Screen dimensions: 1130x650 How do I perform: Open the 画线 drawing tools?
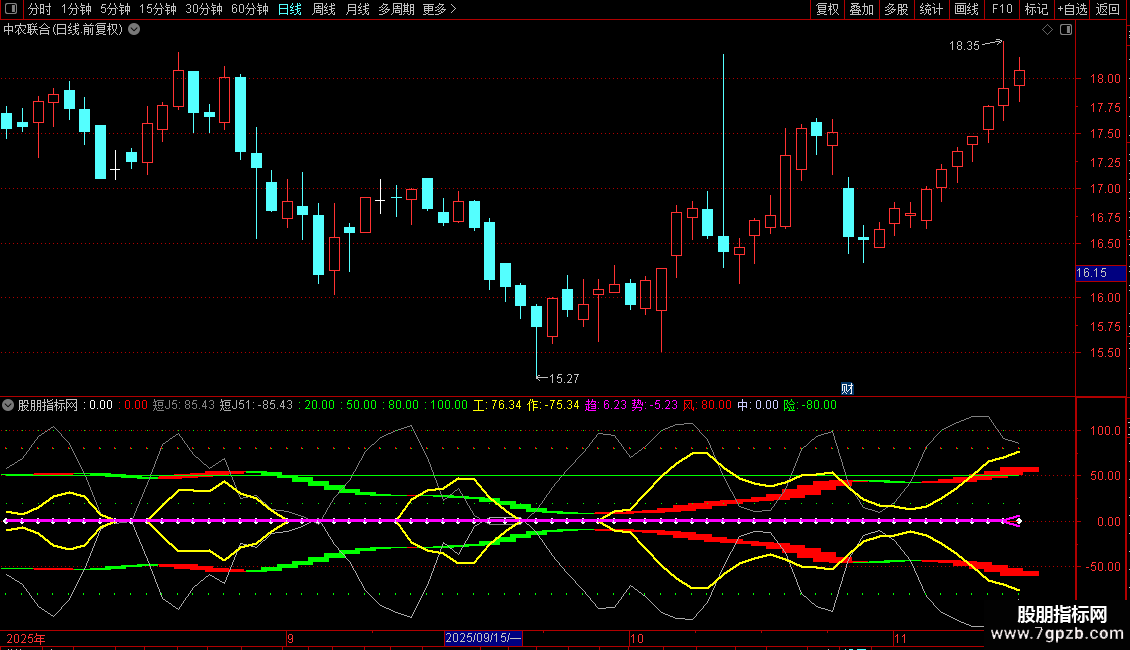[x=966, y=9]
